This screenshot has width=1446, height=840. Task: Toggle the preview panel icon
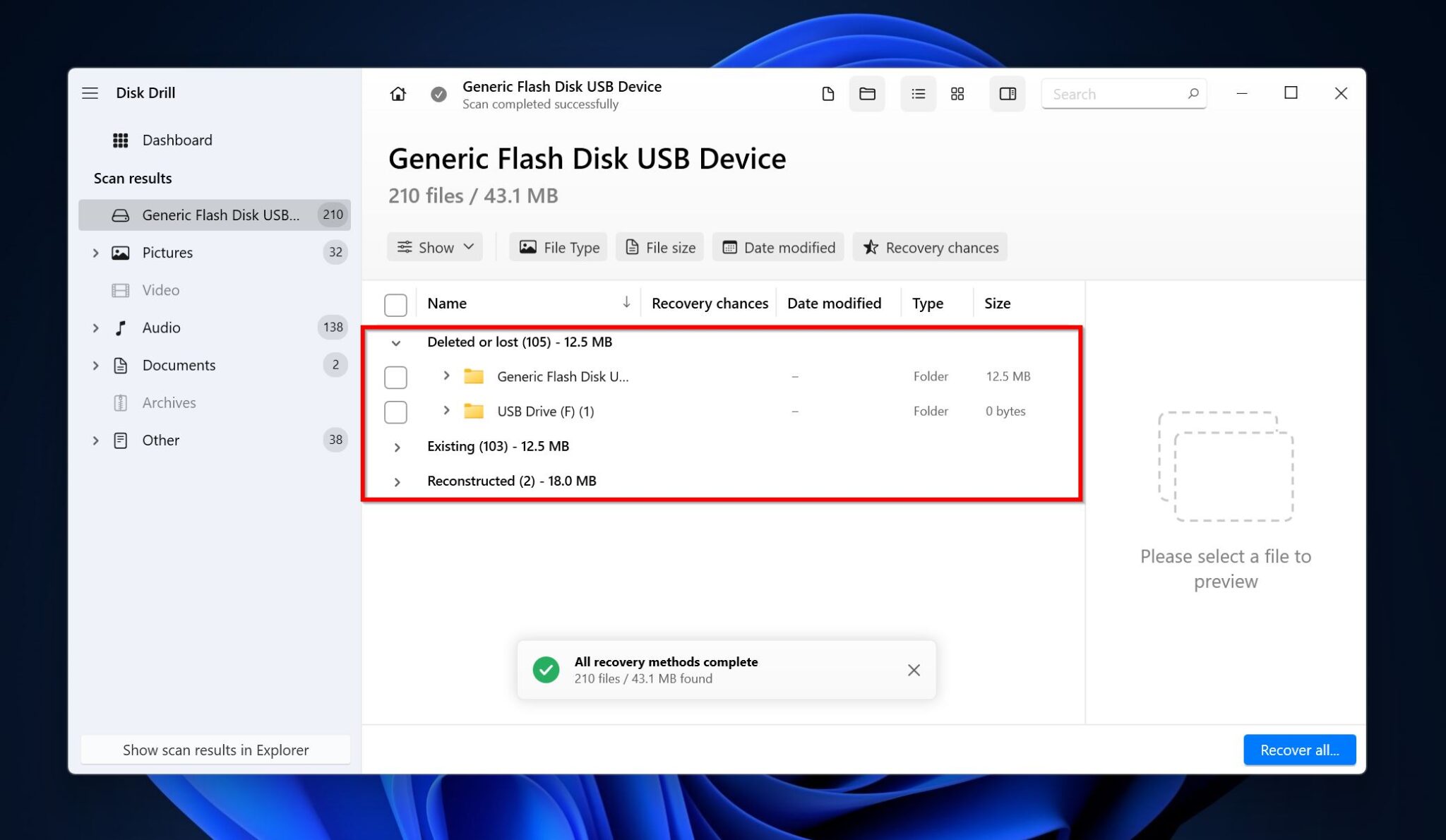1008,94
